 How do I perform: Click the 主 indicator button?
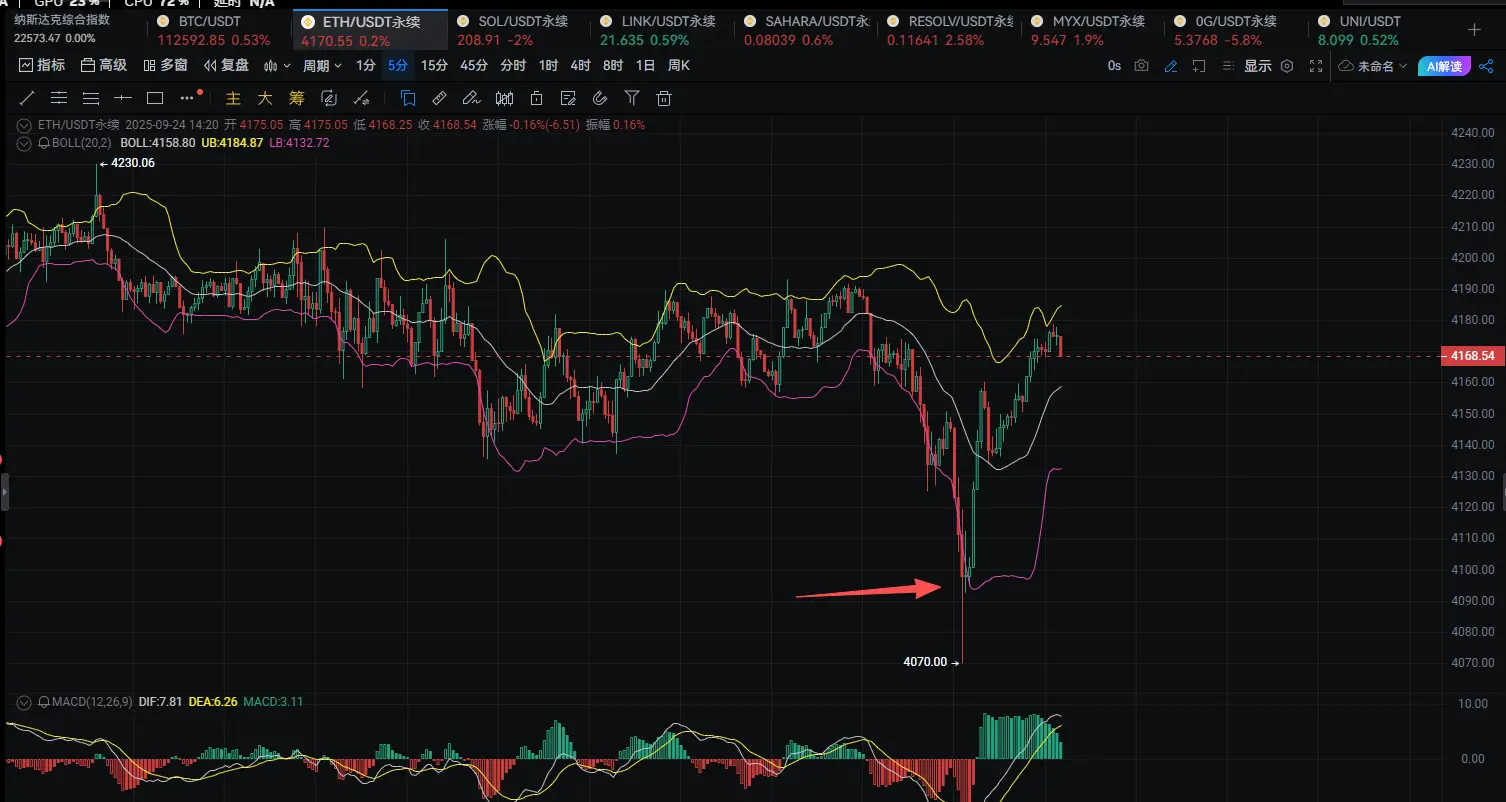[x=233, y=98]
